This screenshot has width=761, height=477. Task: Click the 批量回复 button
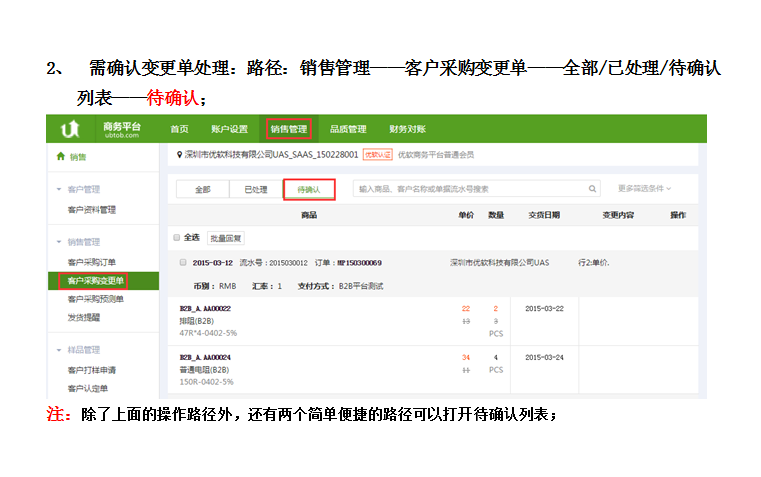pyautogui.click(x=225, y=238)
